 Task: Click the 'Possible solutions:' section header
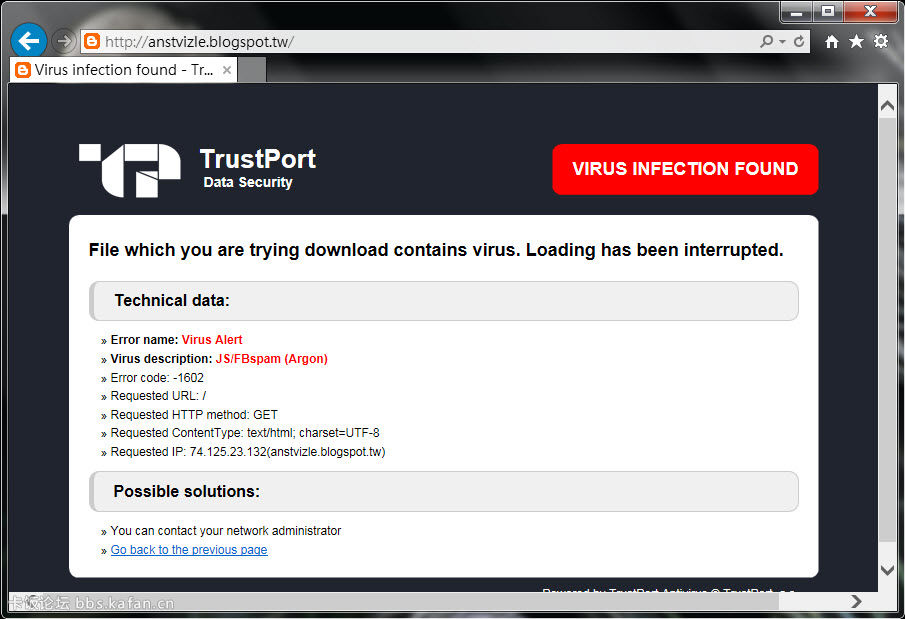[x=444, y=491]
